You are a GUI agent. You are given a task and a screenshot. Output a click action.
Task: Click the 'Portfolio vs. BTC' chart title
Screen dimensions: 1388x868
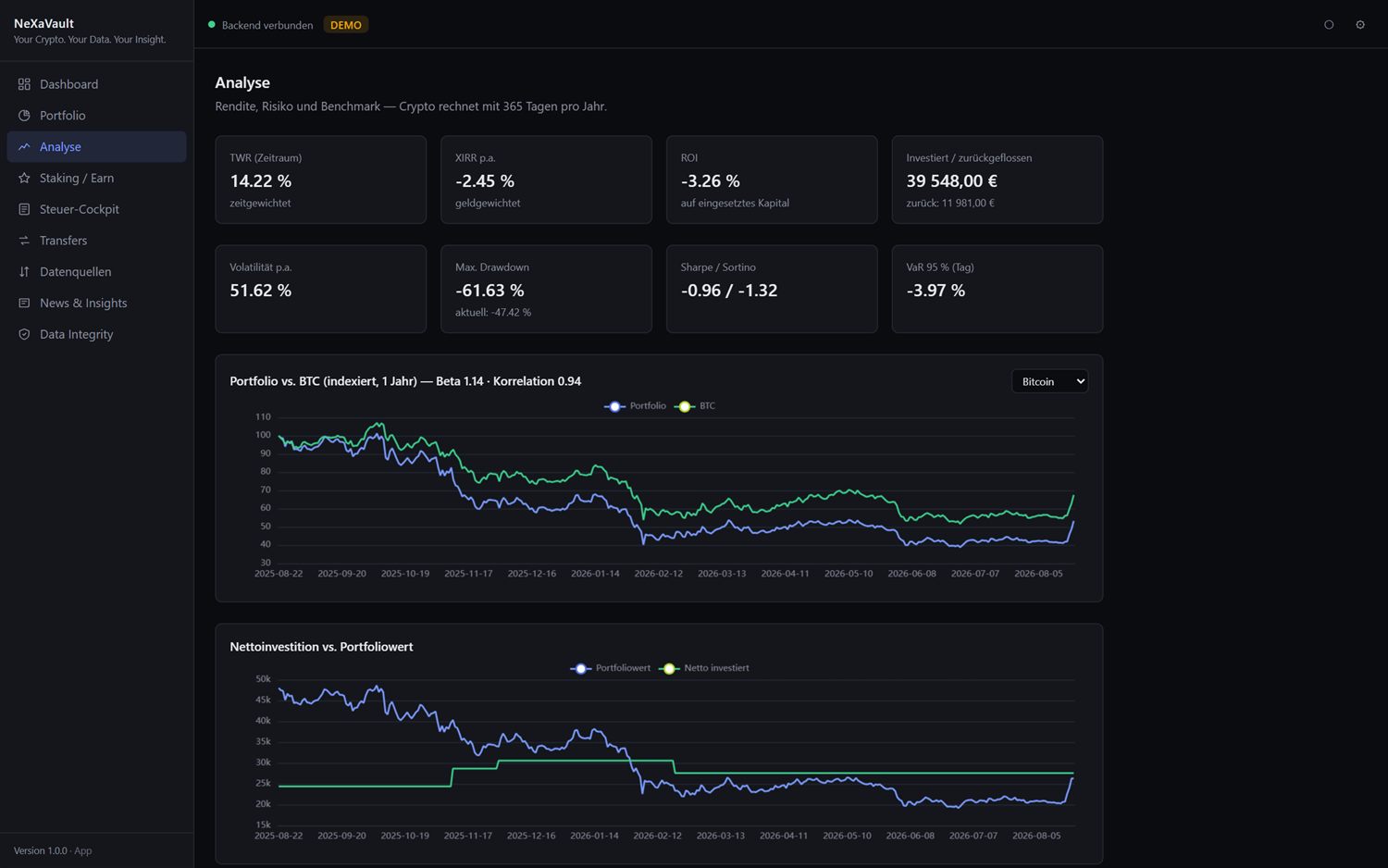(x=405, y=381)
